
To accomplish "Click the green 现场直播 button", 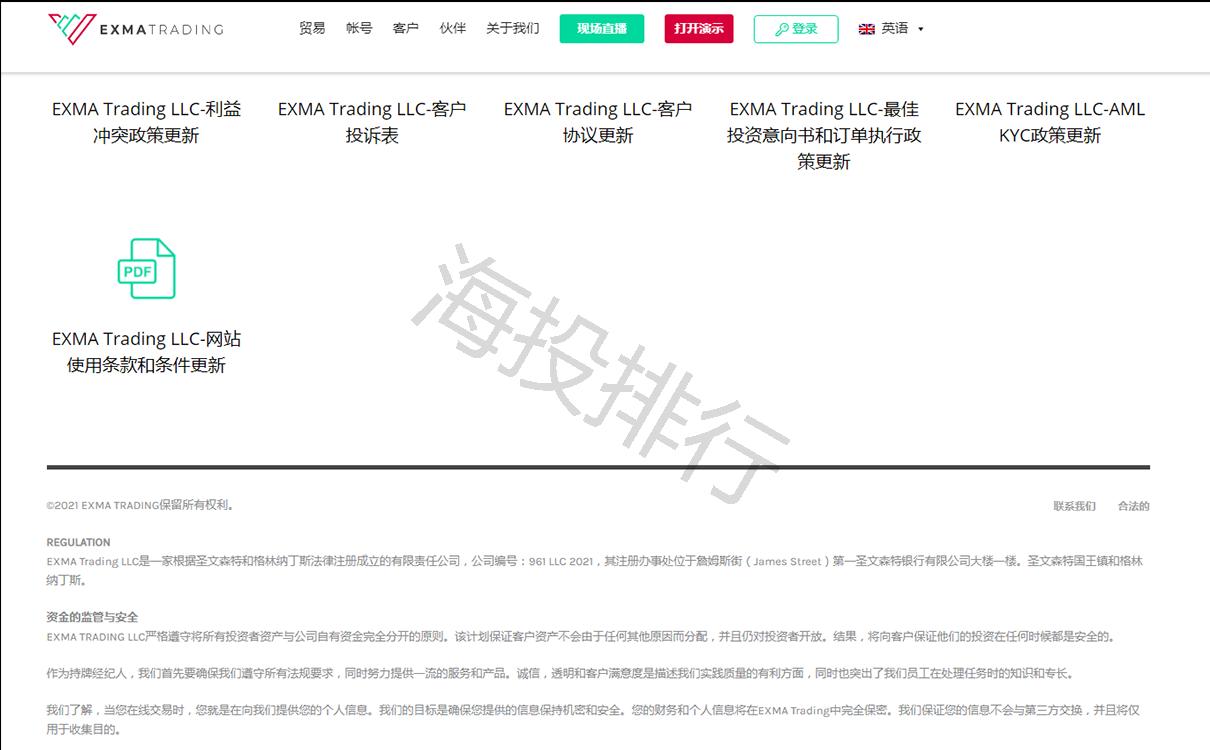I will pos(602,29).
